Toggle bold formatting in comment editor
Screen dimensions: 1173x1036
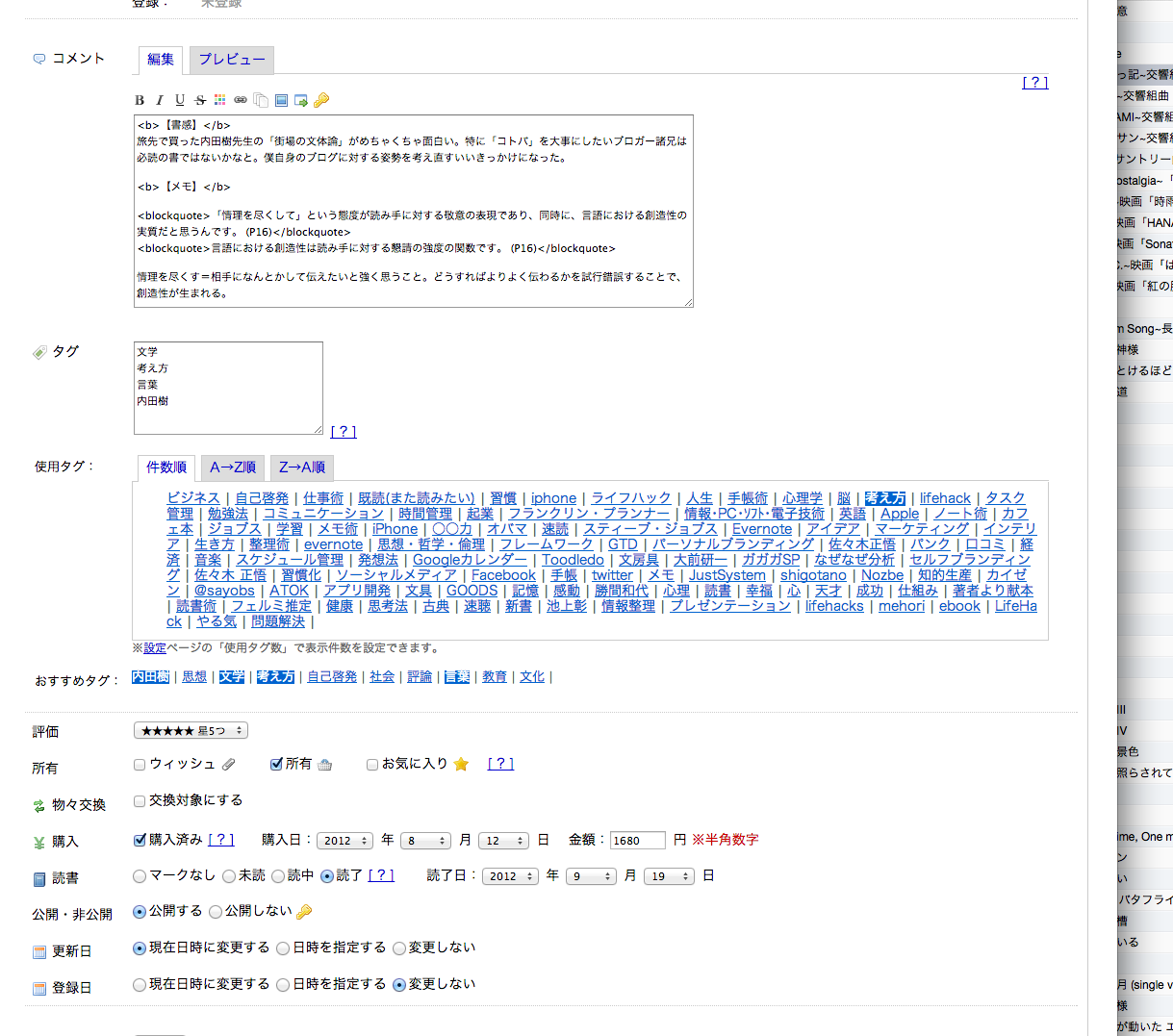pyautogui.click(x=140, y=100)
